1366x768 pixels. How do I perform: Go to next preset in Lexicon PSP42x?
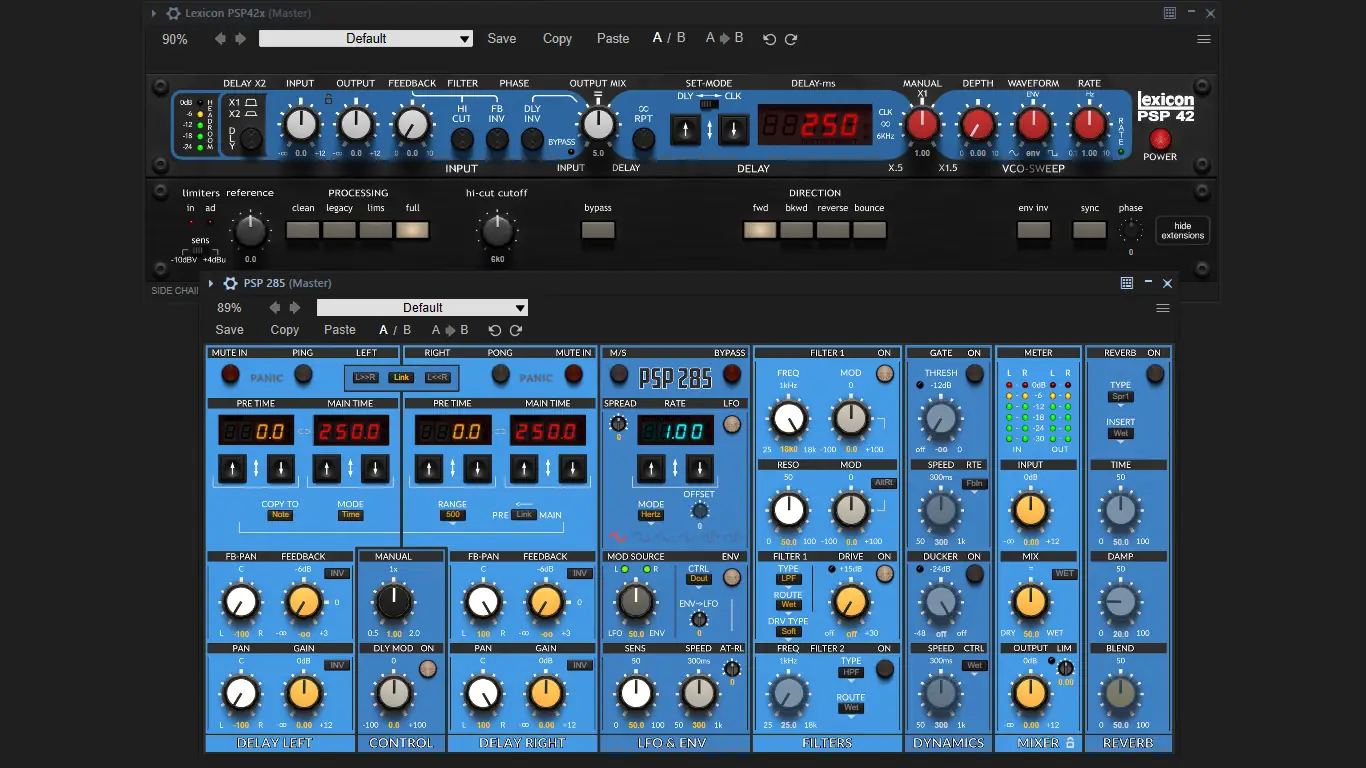pyautogui.click(x=240, y=39)
